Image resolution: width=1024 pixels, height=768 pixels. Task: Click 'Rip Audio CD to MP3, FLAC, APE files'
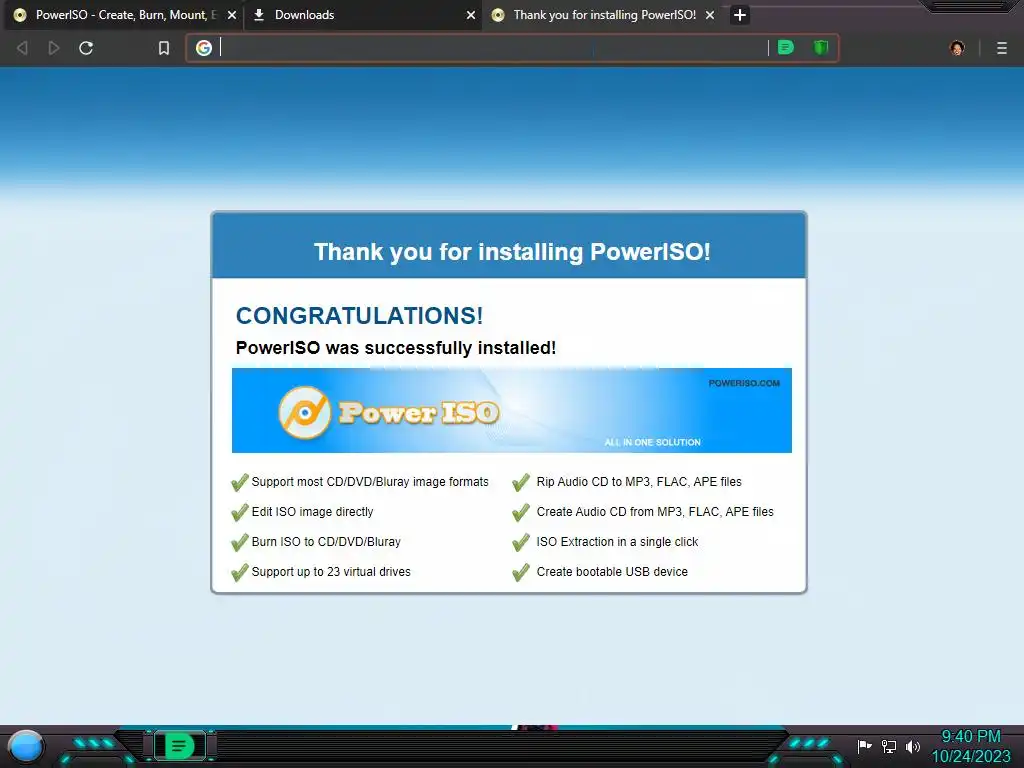[x=639, y=482]
